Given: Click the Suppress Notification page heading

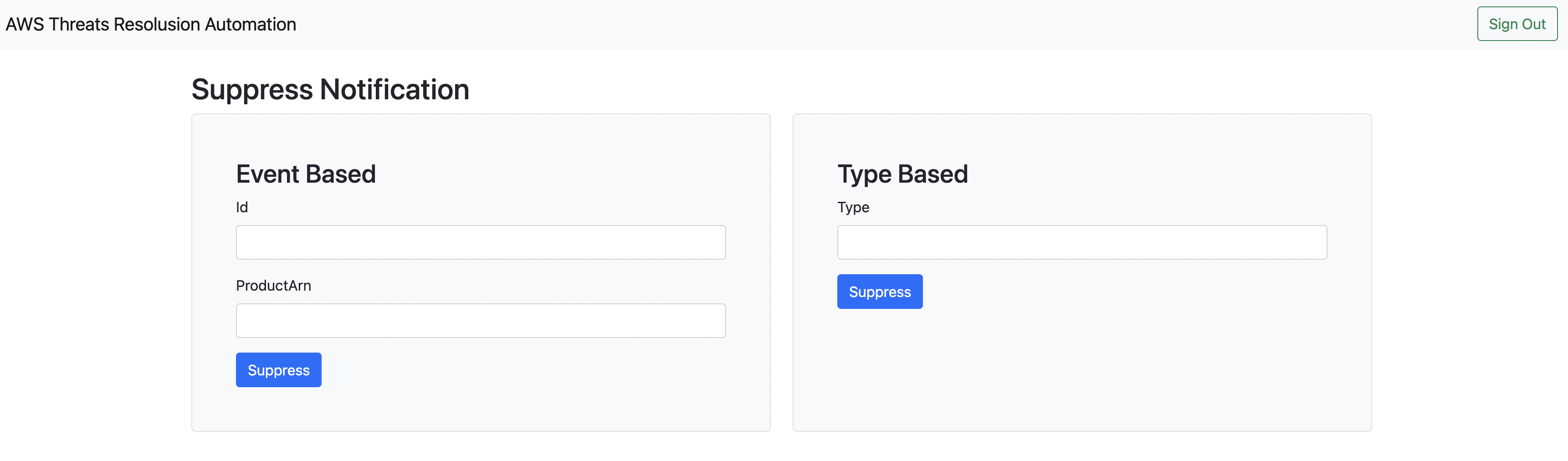Looking at the screenshot, I should click(330, 90).
